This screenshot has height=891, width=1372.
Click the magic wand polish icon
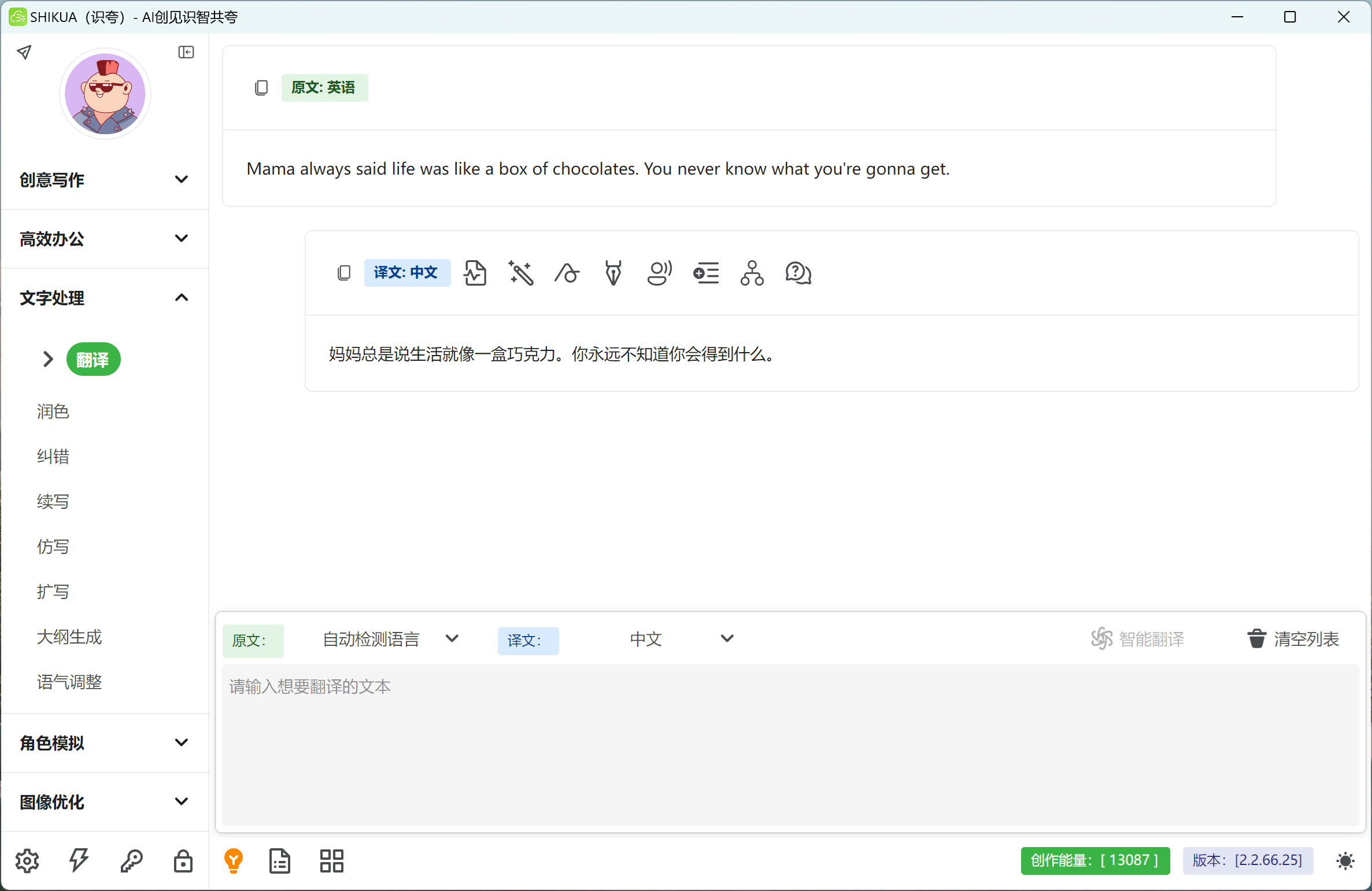click(521, 273)
